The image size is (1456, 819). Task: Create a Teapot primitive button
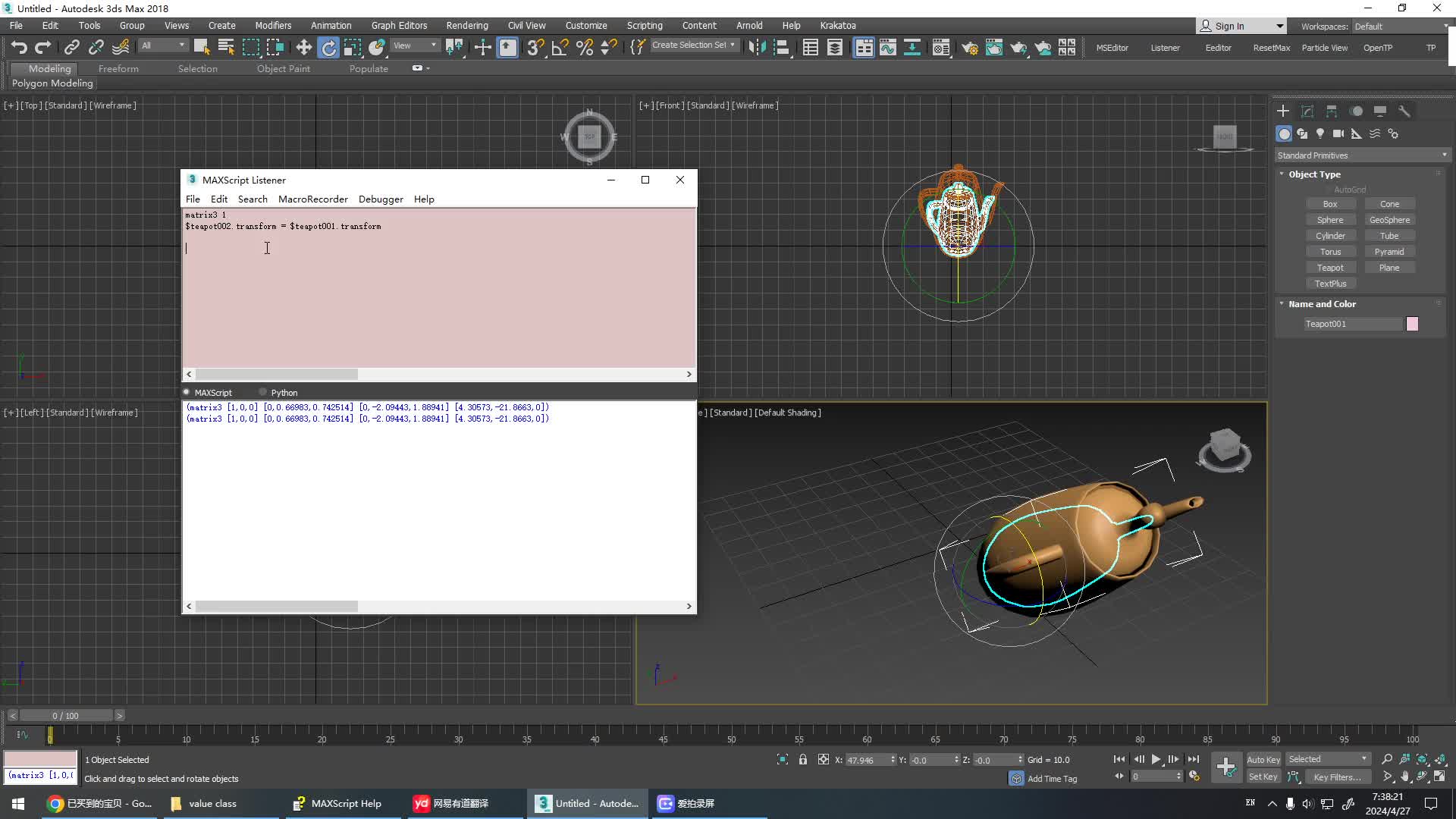coord(1330,268)
